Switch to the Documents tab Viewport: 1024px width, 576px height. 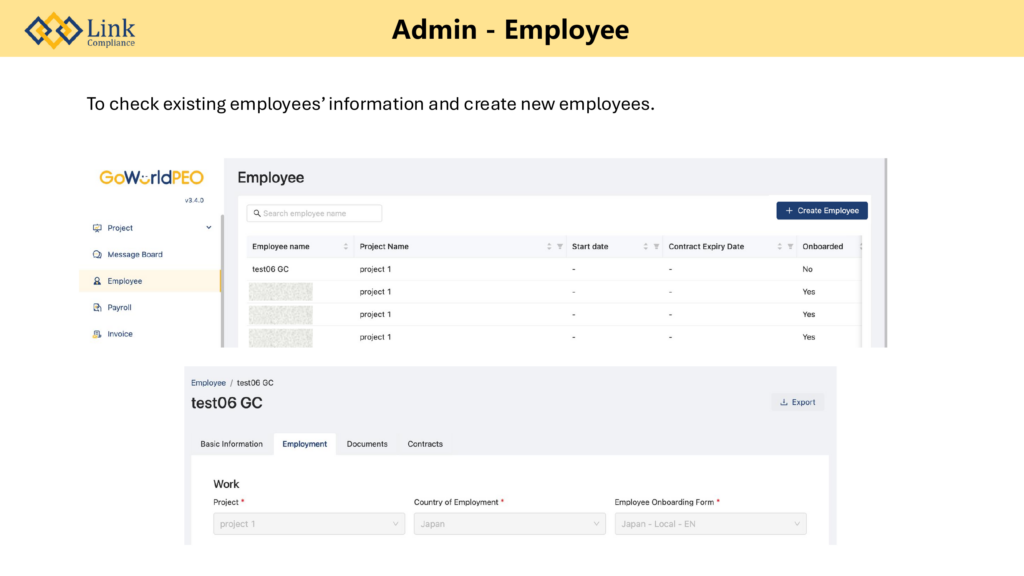(367, 444)
